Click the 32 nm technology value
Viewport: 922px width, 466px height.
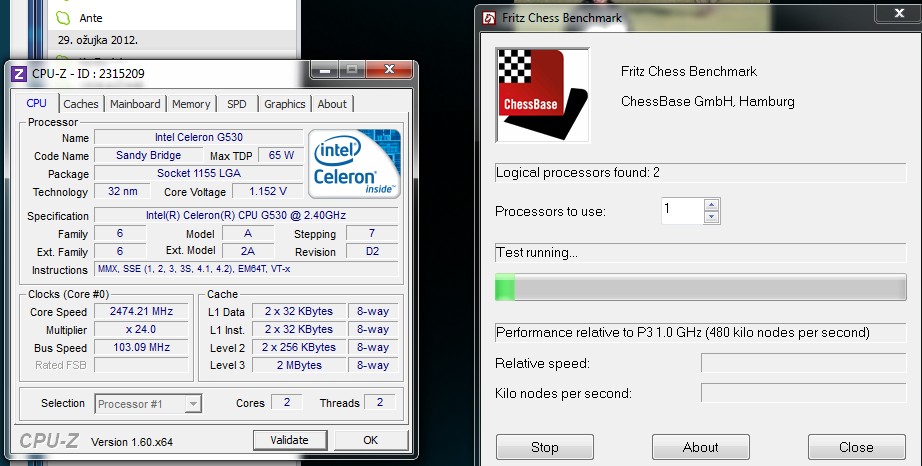tap(122, 192)
